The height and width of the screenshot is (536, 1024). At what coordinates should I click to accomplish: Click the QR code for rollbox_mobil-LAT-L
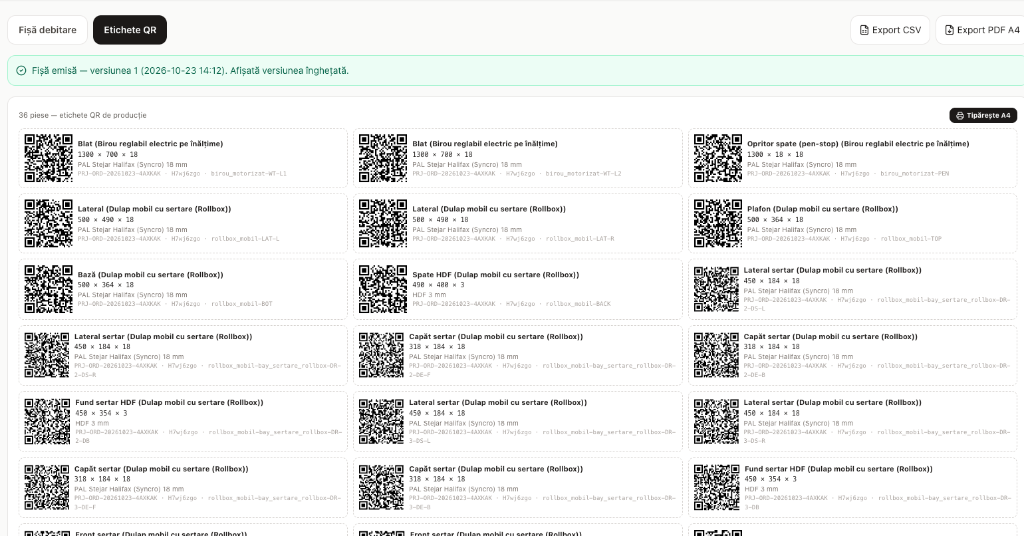48,223
